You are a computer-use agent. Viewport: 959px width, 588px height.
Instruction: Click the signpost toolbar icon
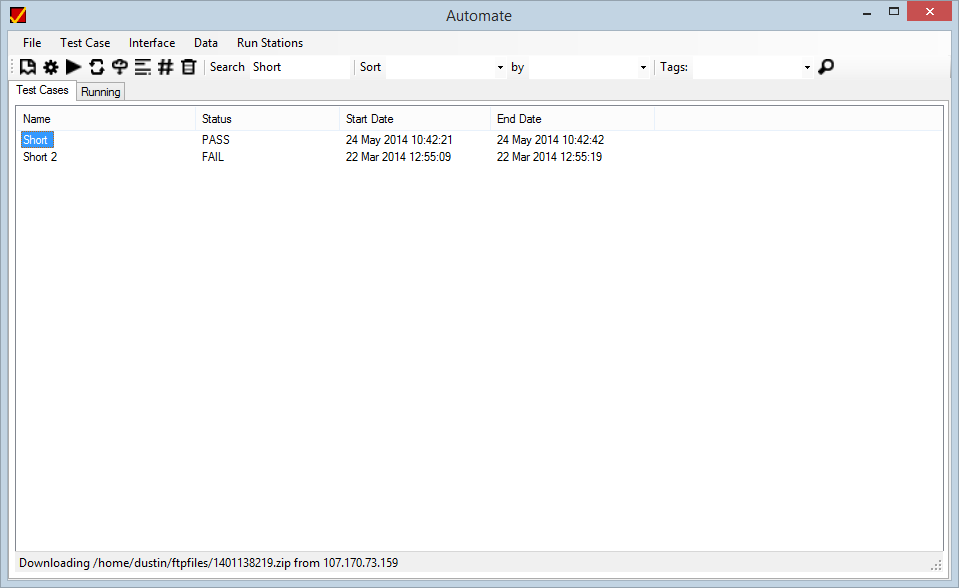click(x=120, y=67)
